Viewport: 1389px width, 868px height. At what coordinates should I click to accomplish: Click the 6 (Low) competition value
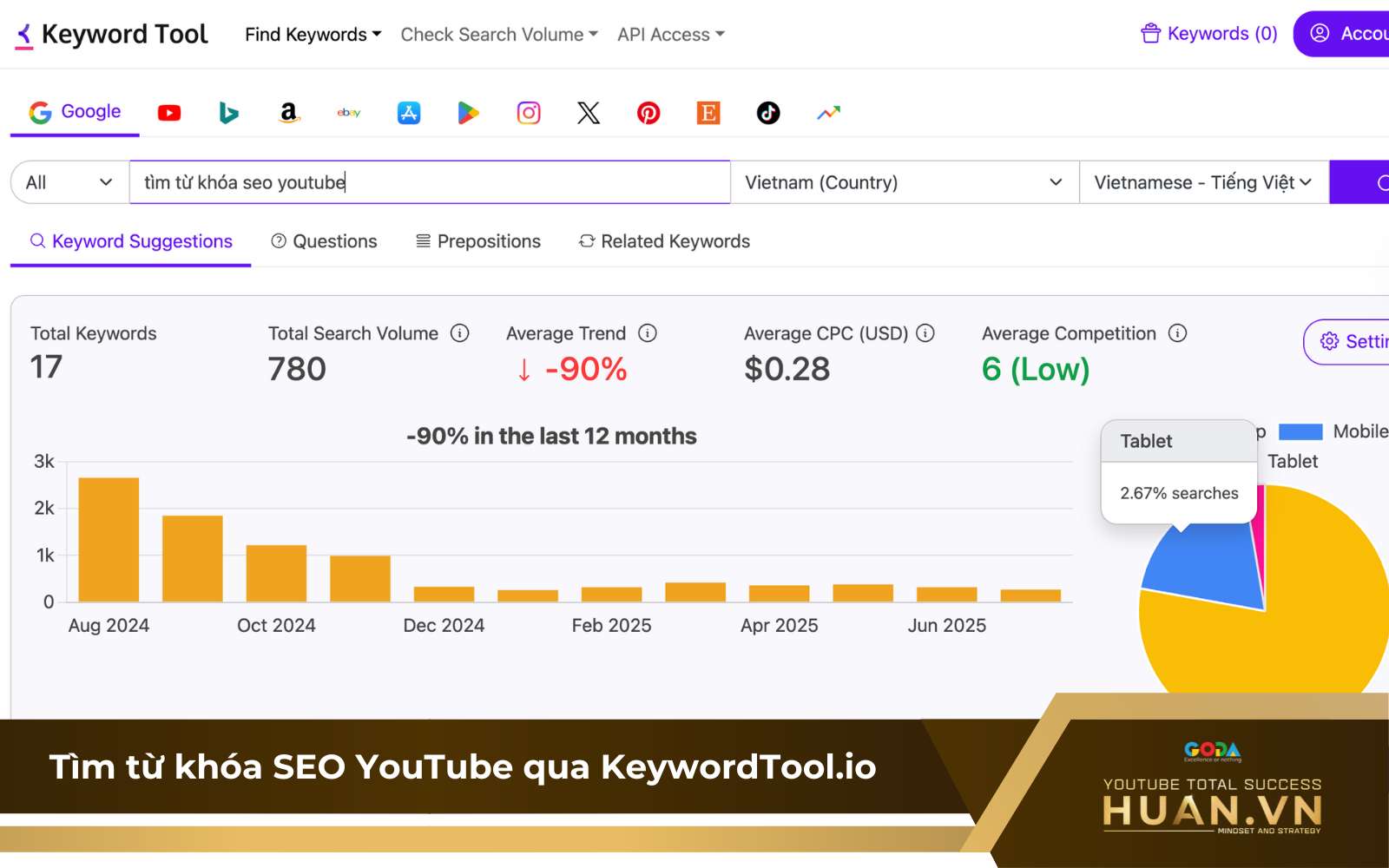1036,370
